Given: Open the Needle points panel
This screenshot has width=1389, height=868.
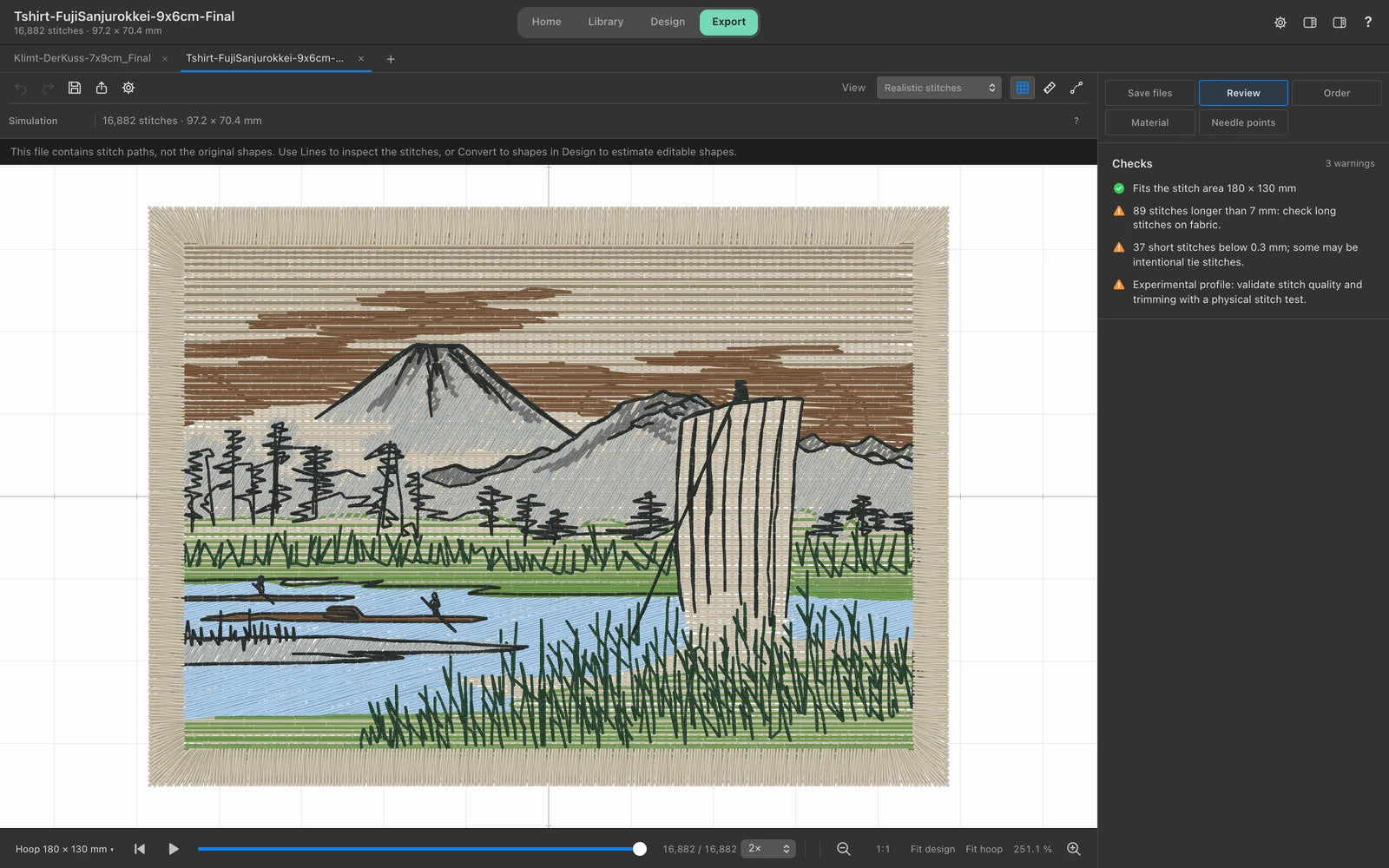Looking at the screenshot, I should tap(1243, 122).
